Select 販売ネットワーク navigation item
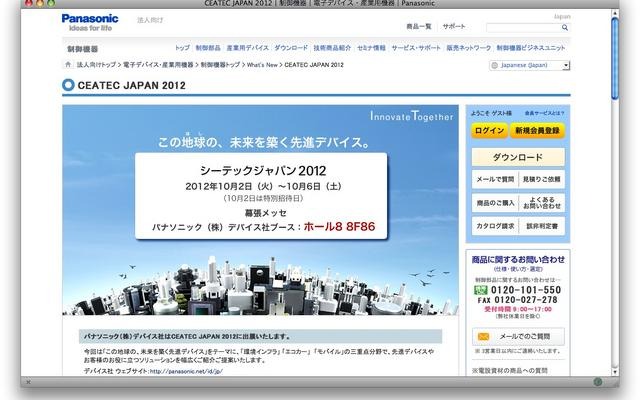 (x=469, y=48)
